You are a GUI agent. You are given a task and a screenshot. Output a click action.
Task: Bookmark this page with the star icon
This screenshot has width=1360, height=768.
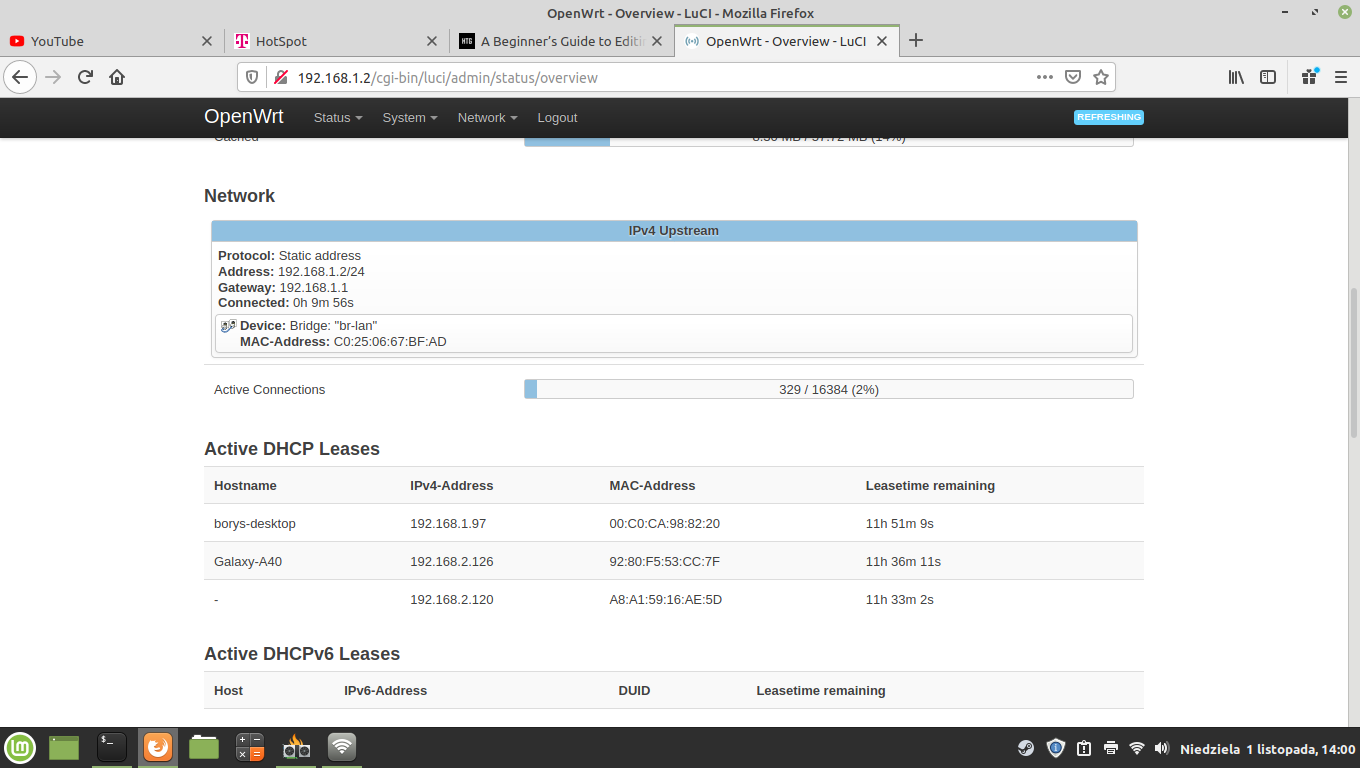(1100, 77)
